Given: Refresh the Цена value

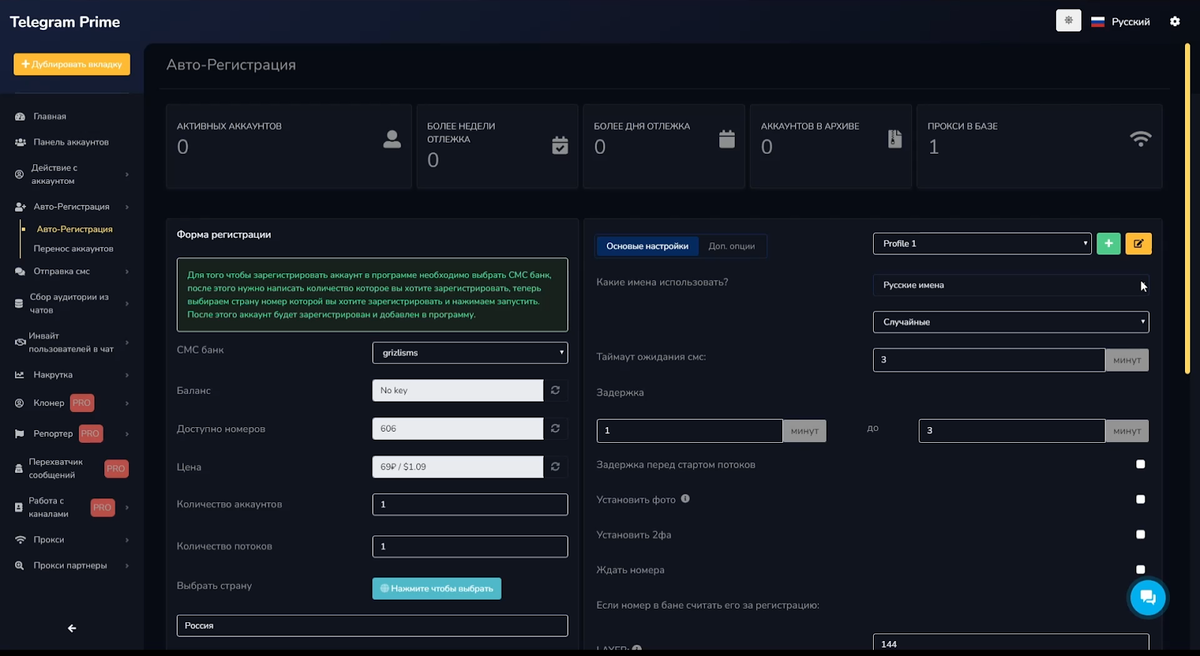Looking at the screenshot, I should coord(556,466).
